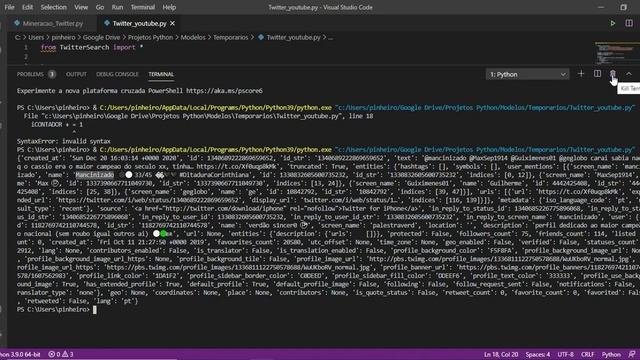Click 'pinheiro' breadcrumb segment
The height and width of the screenshot is (360, 640).
[63, 38]
